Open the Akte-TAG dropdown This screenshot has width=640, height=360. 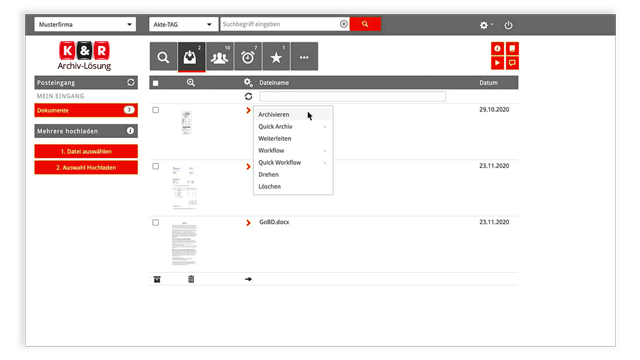click(x=183, y=24)
